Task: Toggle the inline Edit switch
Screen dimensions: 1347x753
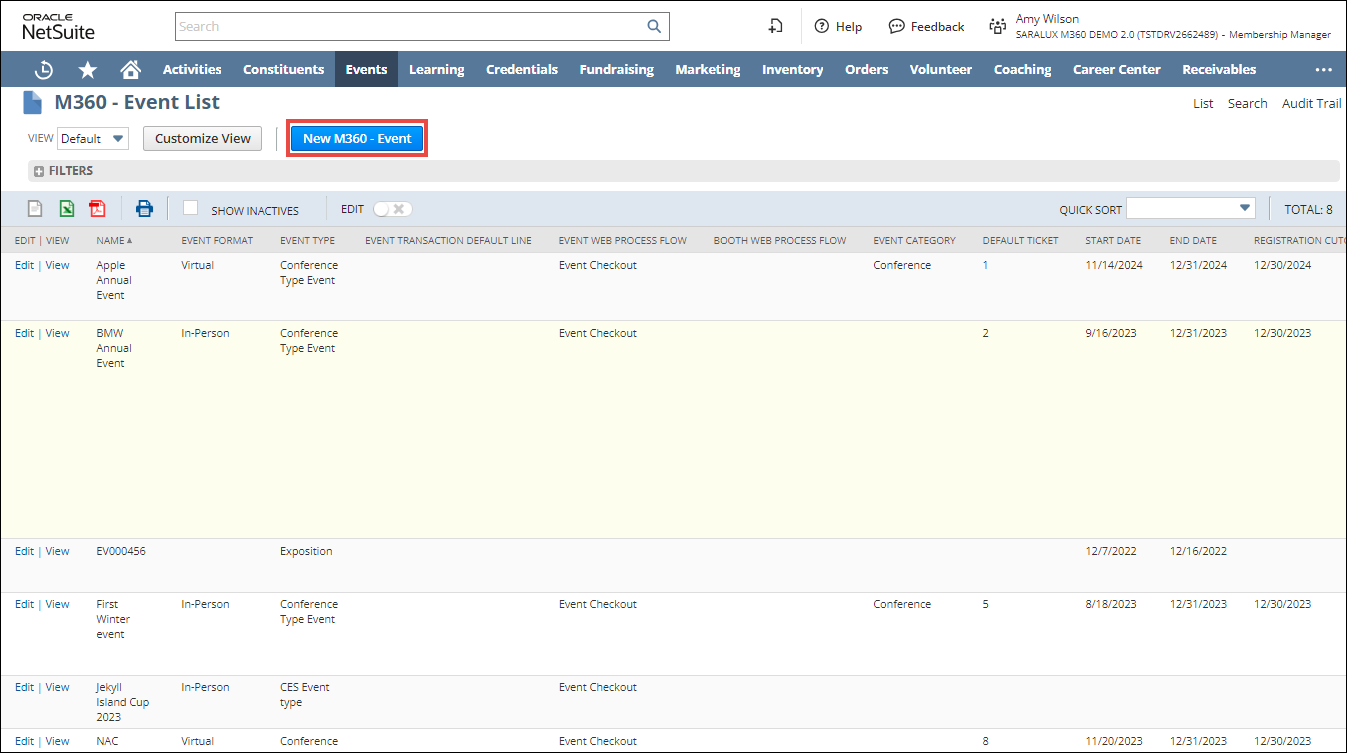Action: [x=392, y=209]
